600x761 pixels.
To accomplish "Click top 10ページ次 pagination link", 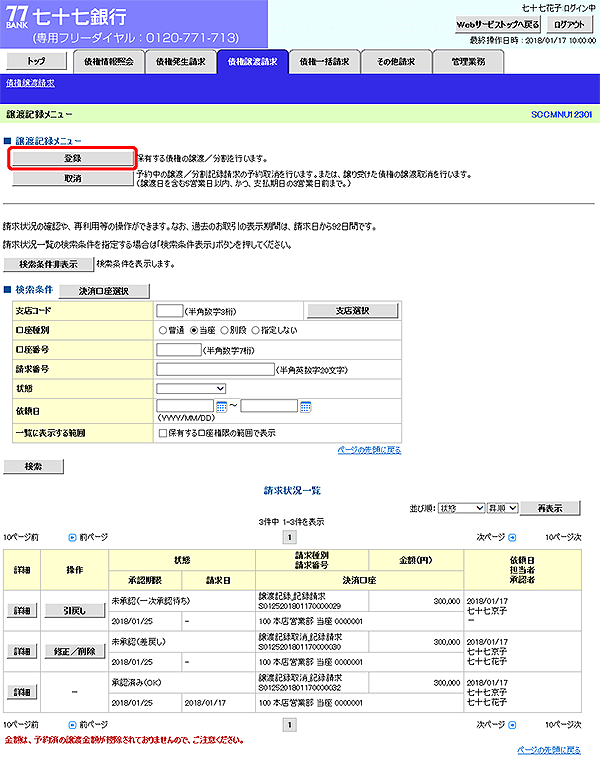I will point(563,537).
